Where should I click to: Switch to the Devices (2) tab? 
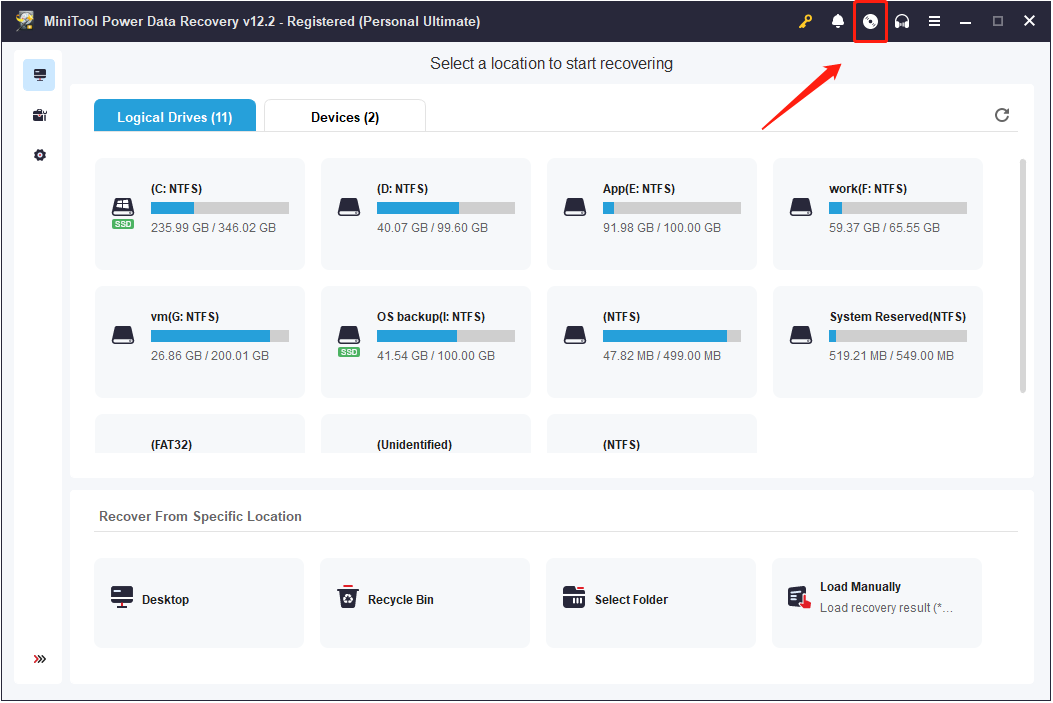pos(345,115)
